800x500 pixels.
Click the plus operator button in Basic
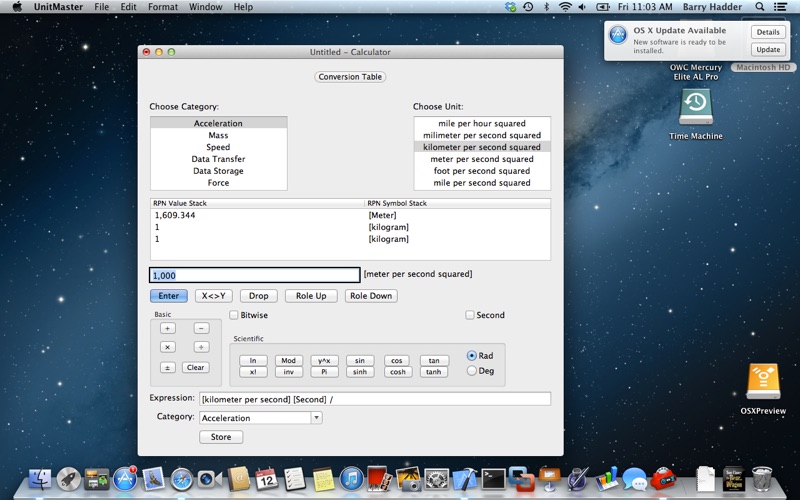[x=167, y=329]
